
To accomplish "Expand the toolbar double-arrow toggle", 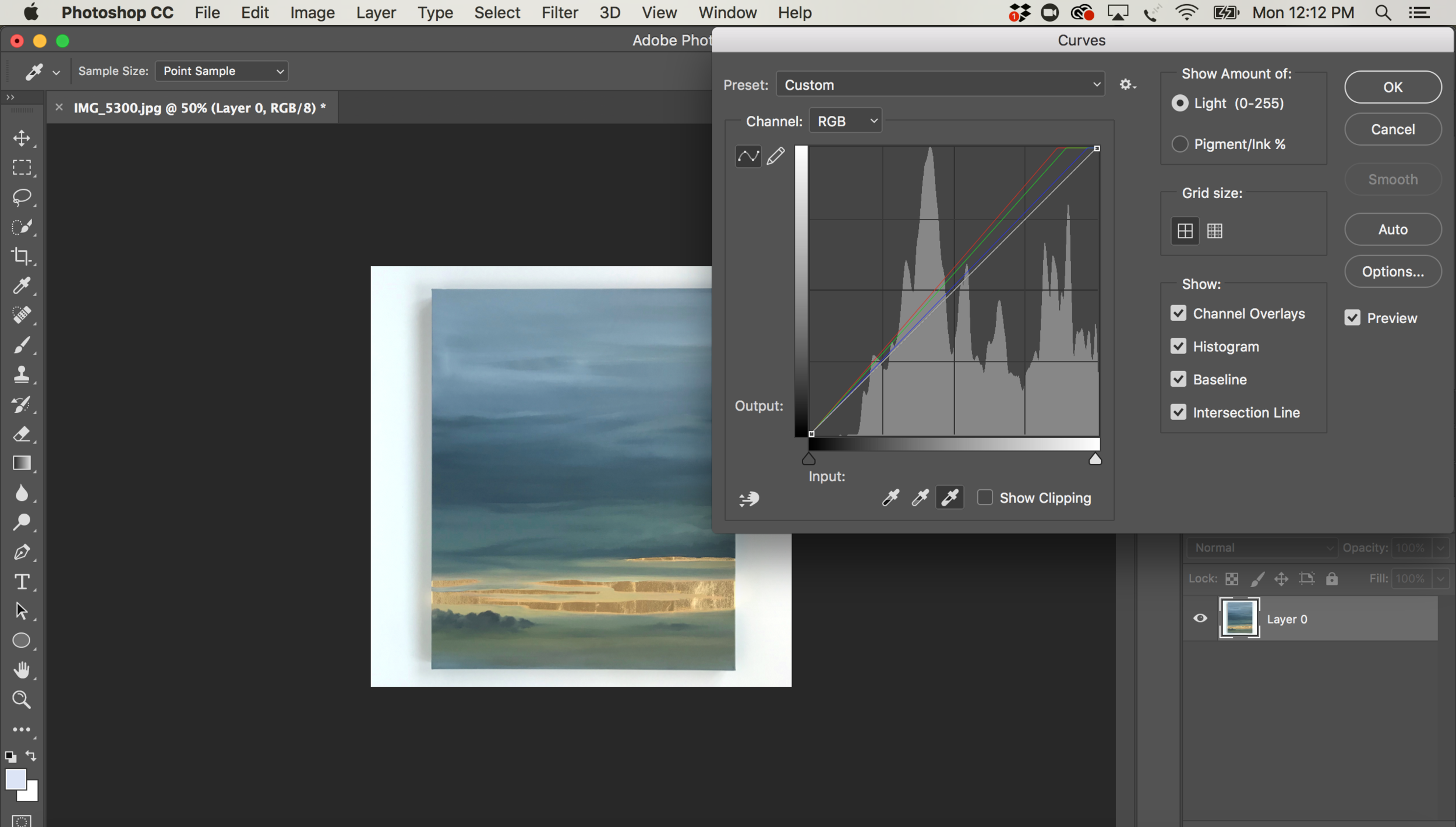I will [10, 97].
